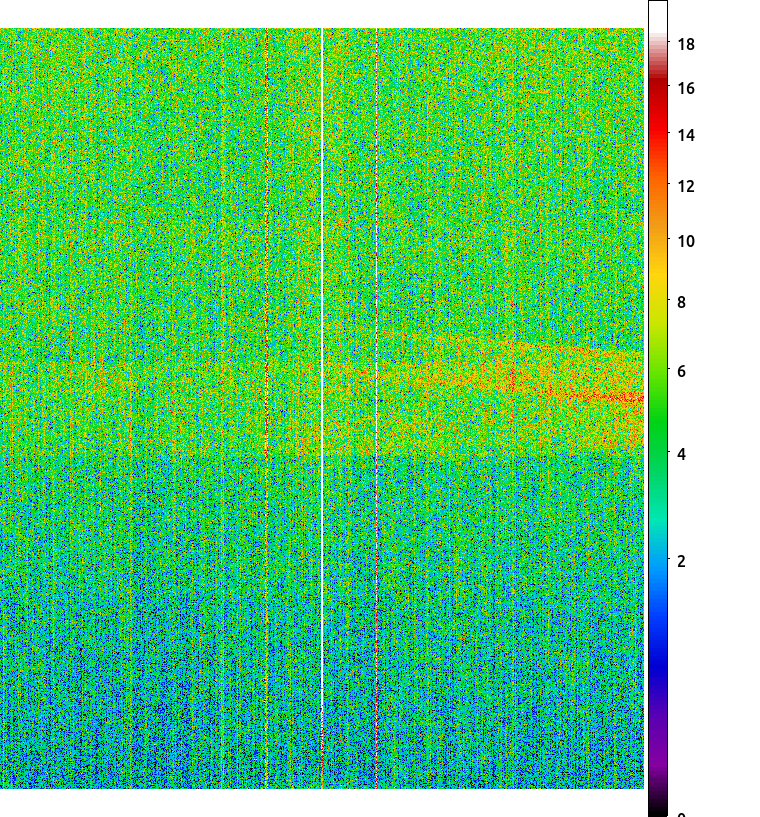Image resolution: width=760 pixels, height=817 pixels.
Task: Click the bright red vertical streak in heatmap
Action: click(x=267, y=408)
